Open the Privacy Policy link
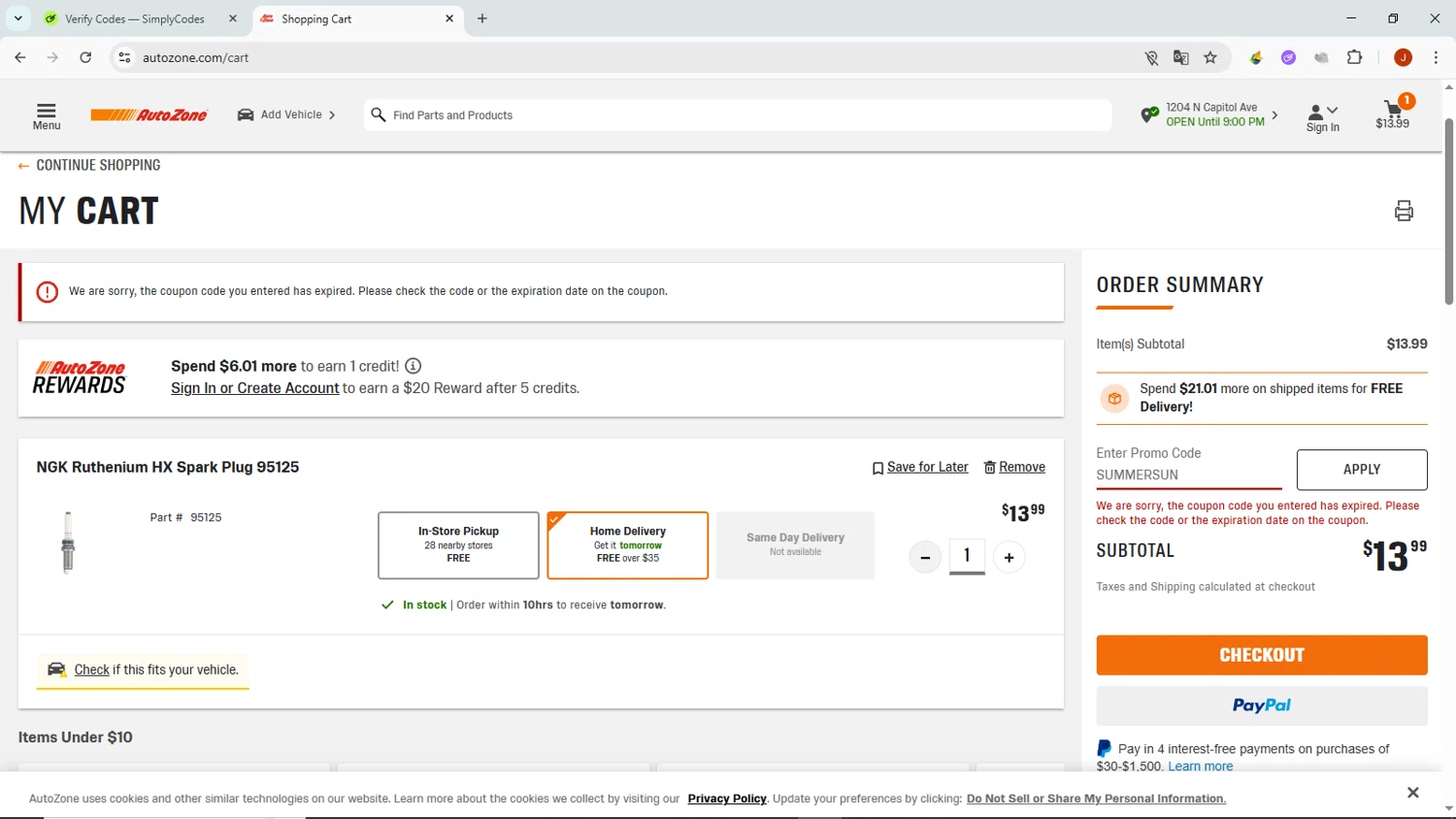 727,799
